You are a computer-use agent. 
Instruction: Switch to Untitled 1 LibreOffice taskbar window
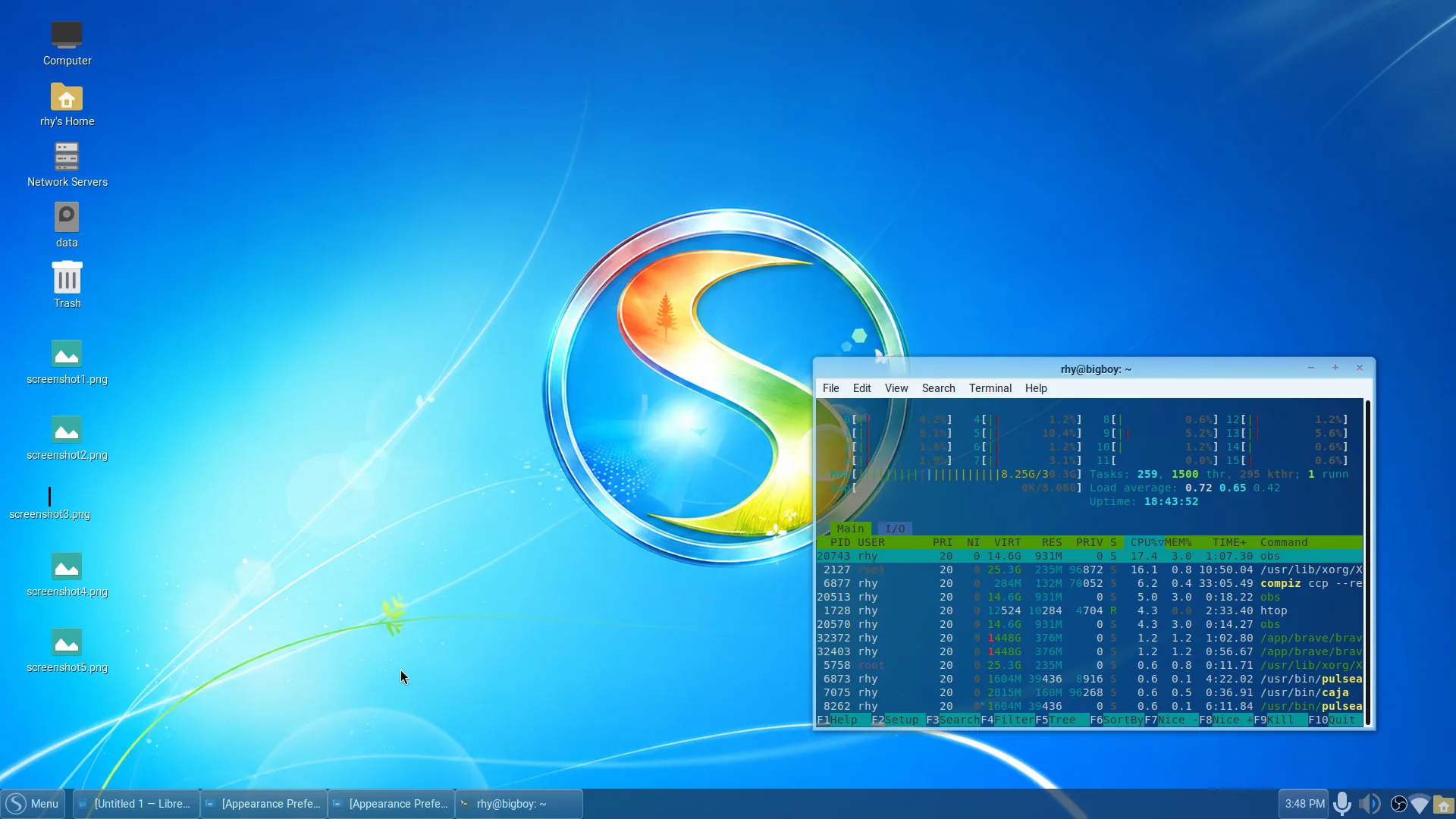tap(136, 804)
